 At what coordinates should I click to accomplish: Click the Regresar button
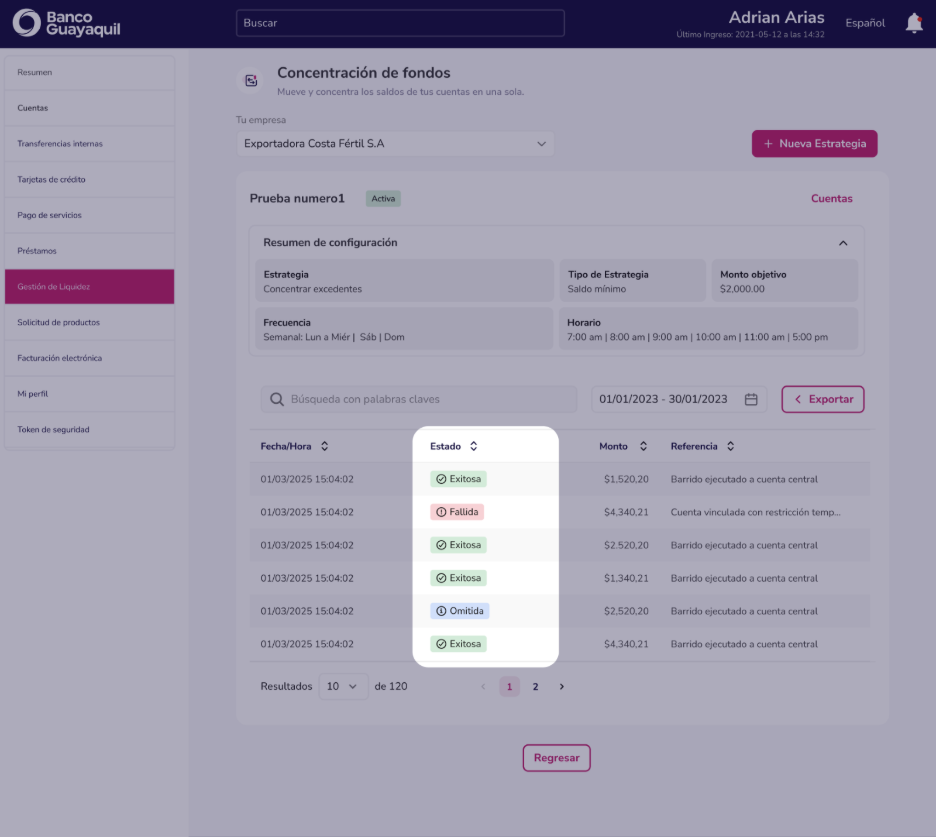(x=556, y=758)
